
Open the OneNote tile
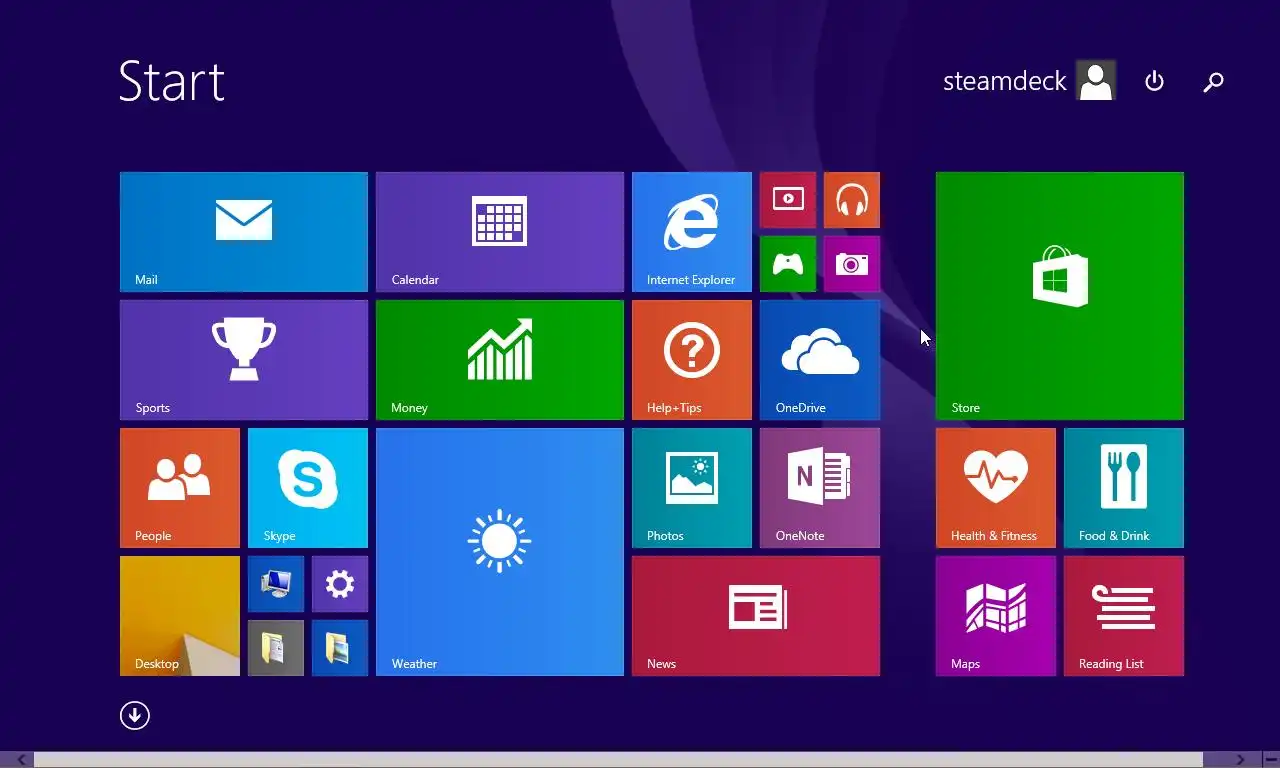coord(820,488)
